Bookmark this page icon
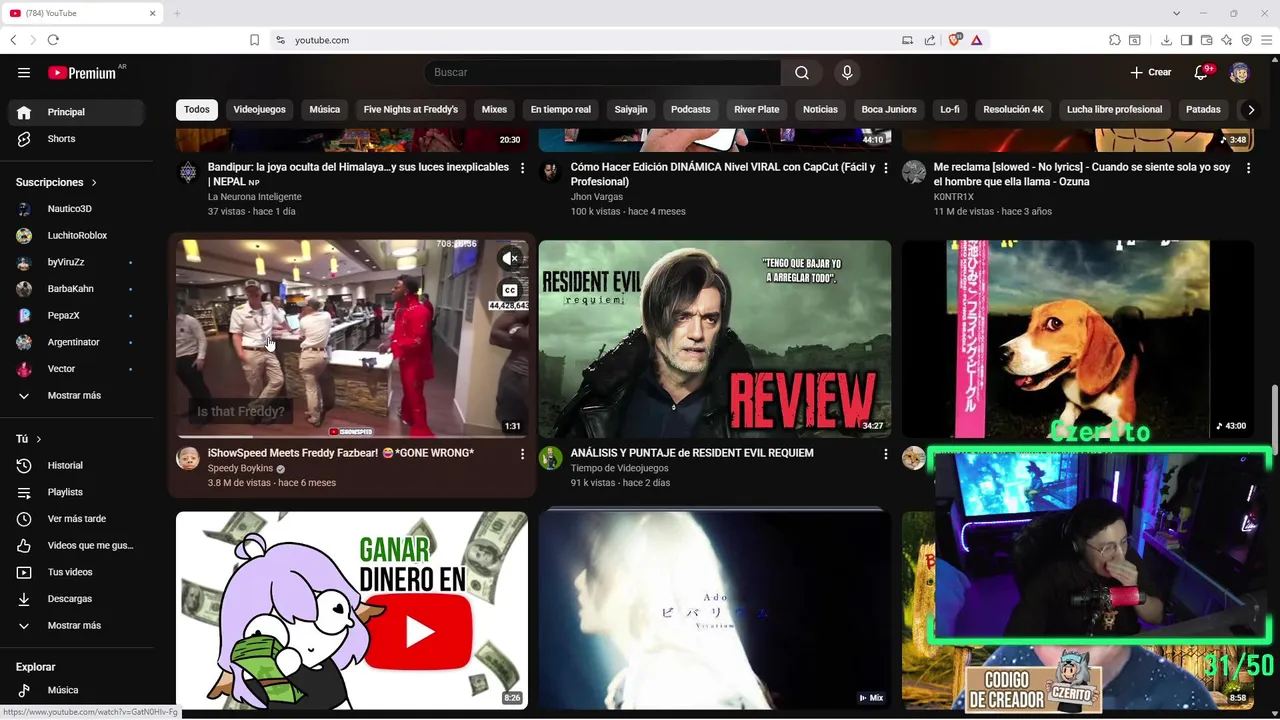1280x720 pixels. (x=254, y=40)
